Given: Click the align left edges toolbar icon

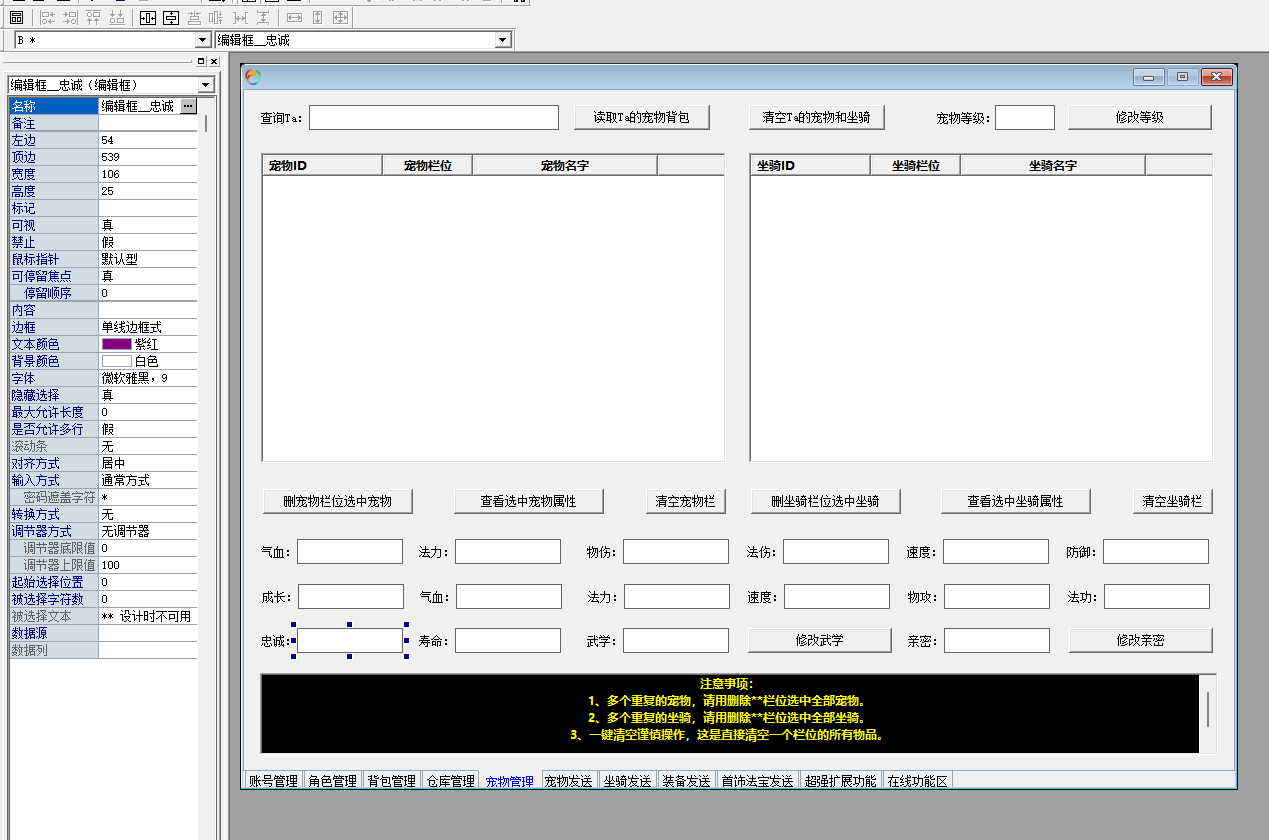Looking at the screenshot, I should tap(48, 18).
